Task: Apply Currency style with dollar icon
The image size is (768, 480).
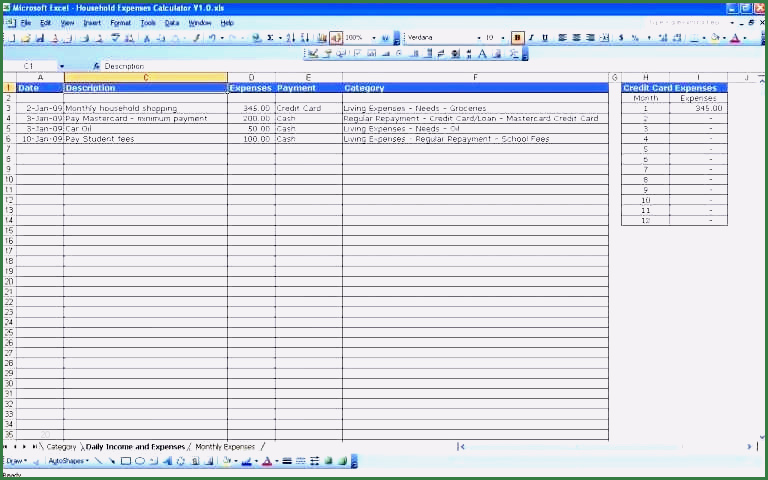Action: 621,38
